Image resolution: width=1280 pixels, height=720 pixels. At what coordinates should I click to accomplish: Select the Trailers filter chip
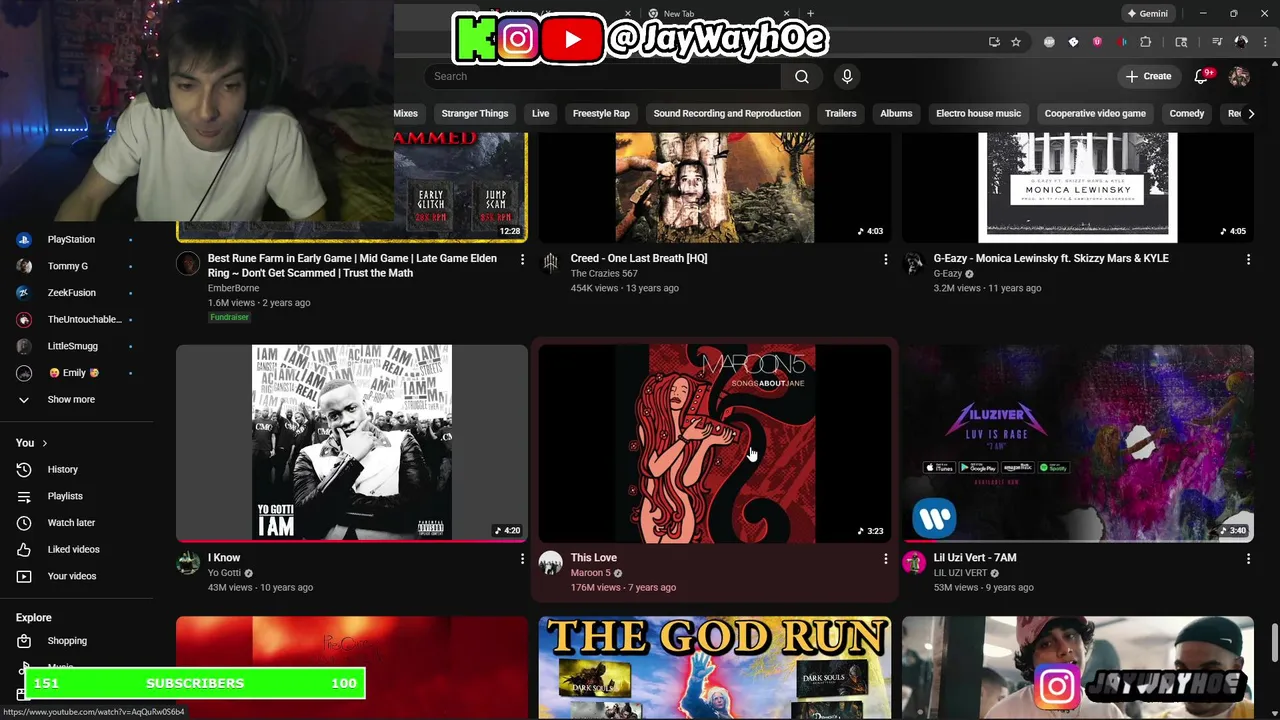click(x=841, y=114)
